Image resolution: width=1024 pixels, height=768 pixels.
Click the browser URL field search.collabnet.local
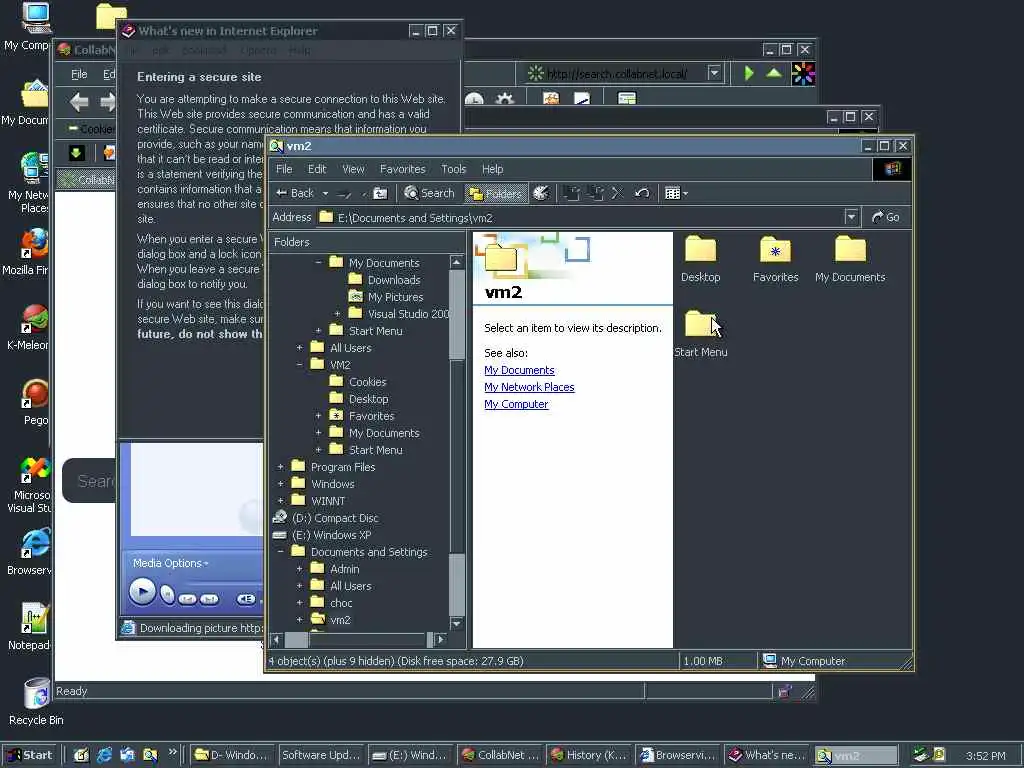[x=616, y=74]
